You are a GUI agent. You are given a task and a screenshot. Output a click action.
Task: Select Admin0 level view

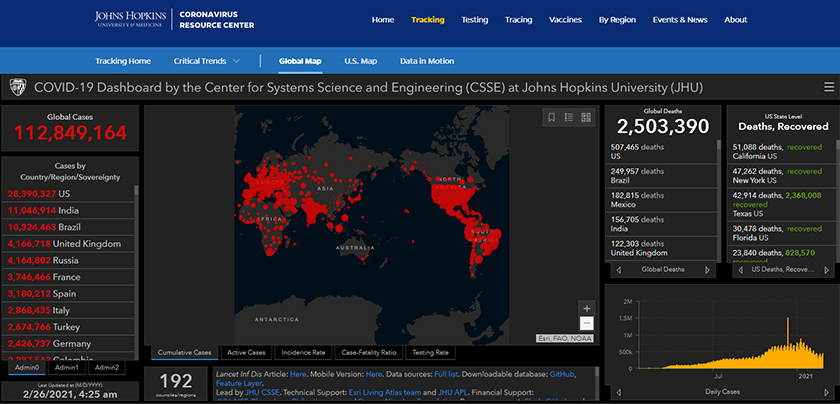[27, 368]
